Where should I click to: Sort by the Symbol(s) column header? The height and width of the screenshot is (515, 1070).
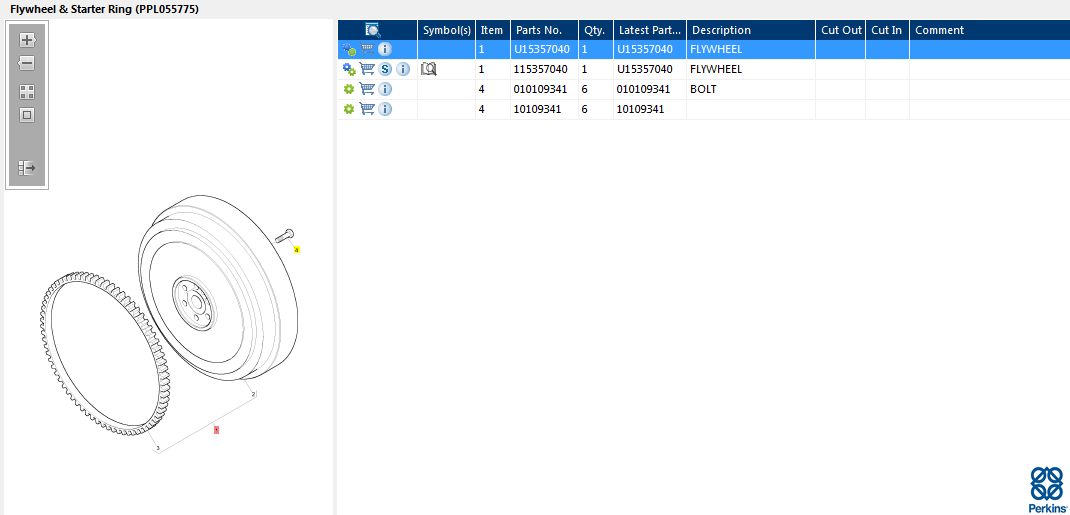pyautogui.click(x=447, y=30)
